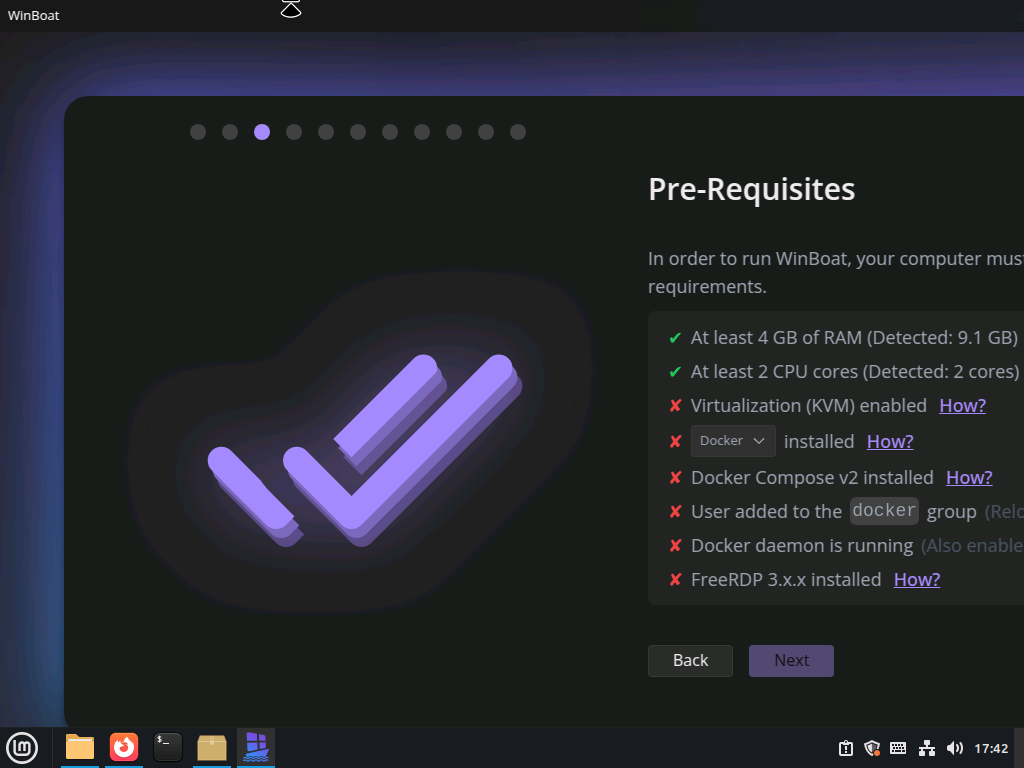The width and height of the screenshot is (1024, 768).
Task: Click the security shield tray icon
Action: pos(872,748)
